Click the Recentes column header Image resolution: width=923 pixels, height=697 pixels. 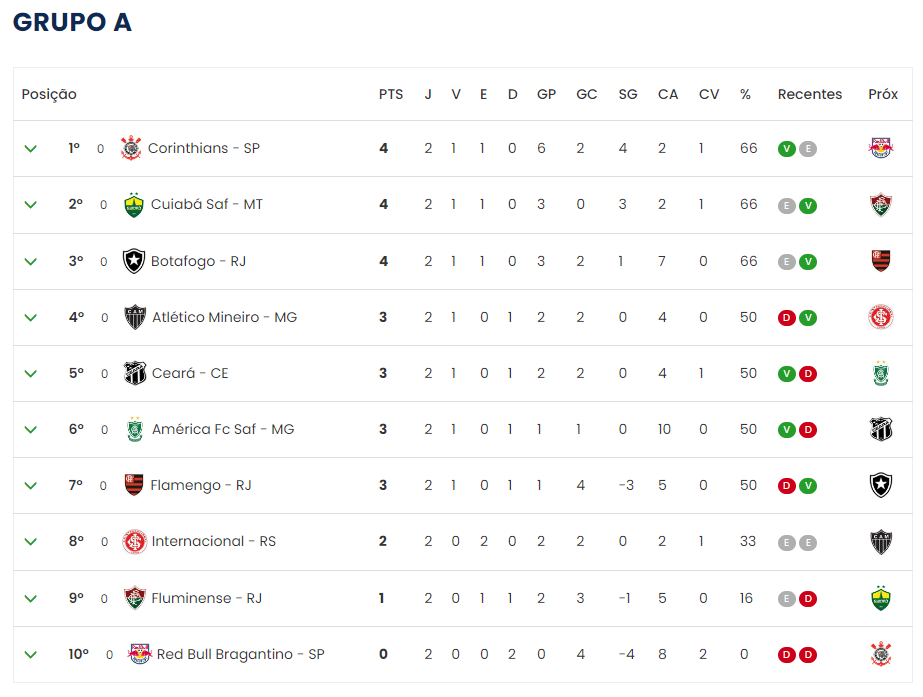tap(809, 94)
